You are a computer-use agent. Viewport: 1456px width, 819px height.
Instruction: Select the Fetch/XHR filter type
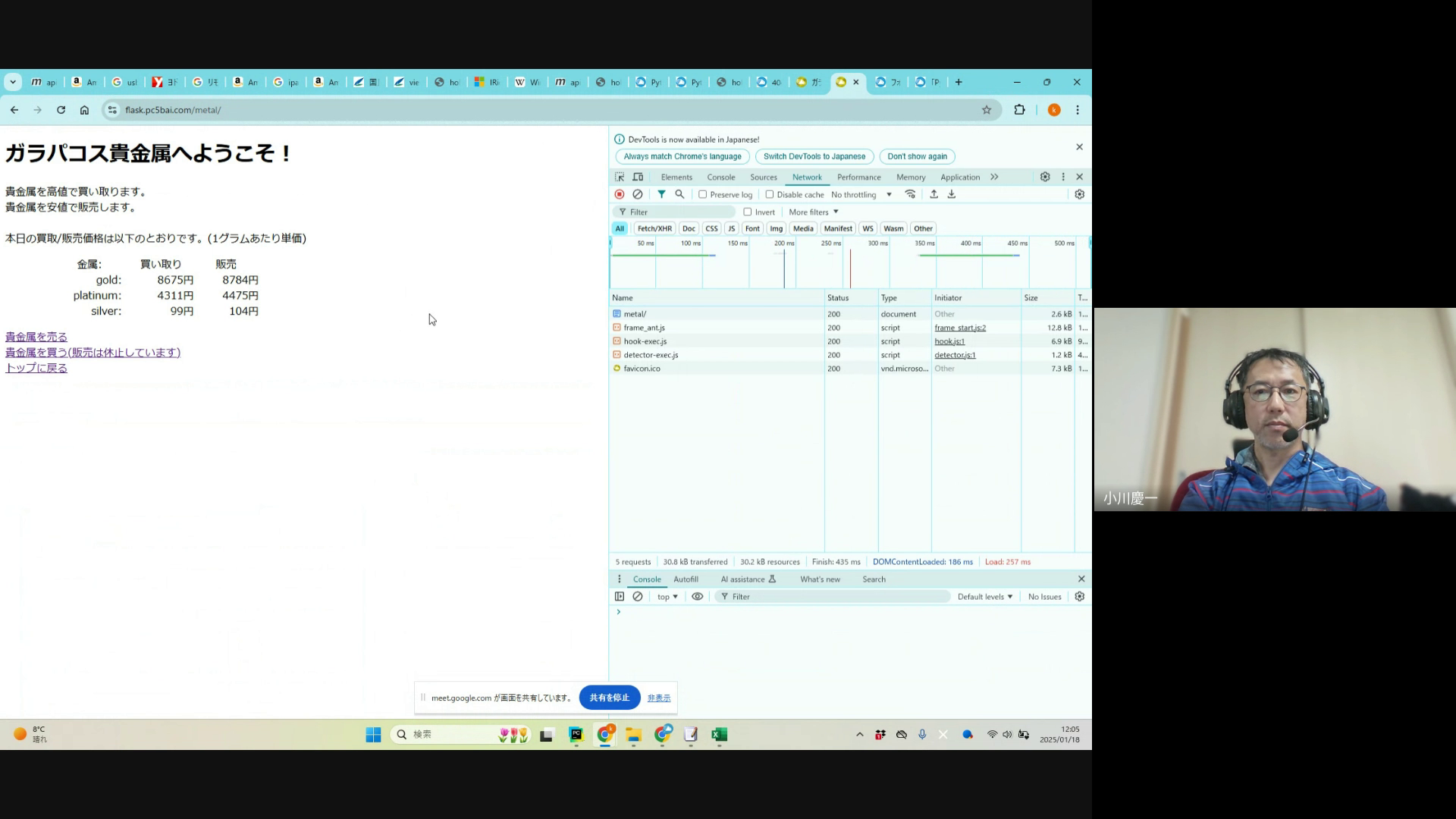click(654, 228)
